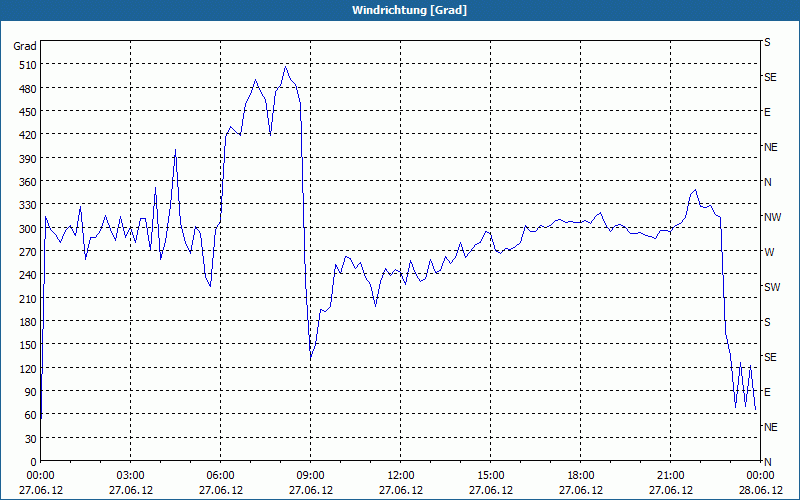This screenshot has height=500, width=800.
Task: Click the 12:00 time label
Action: tap(401, 476)
